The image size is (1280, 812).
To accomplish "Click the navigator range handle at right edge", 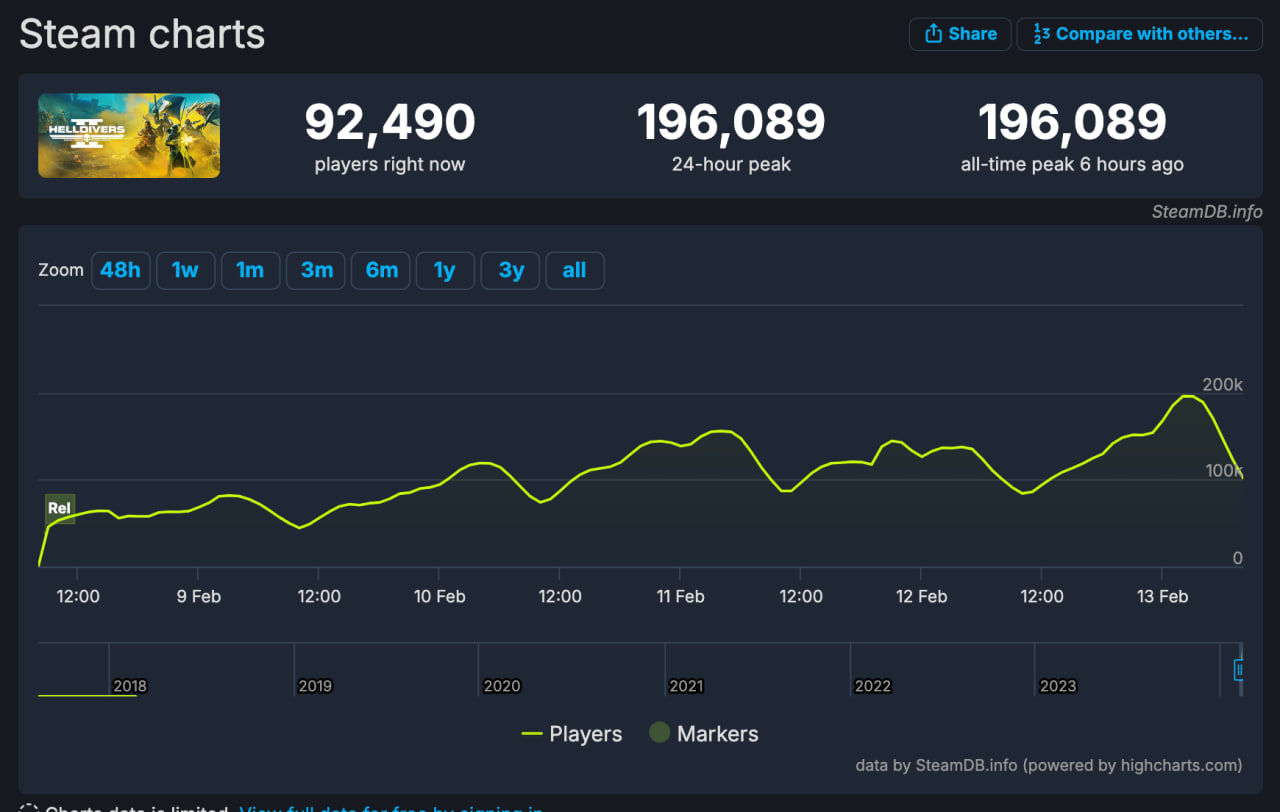I will click(x=1239, y=669).
